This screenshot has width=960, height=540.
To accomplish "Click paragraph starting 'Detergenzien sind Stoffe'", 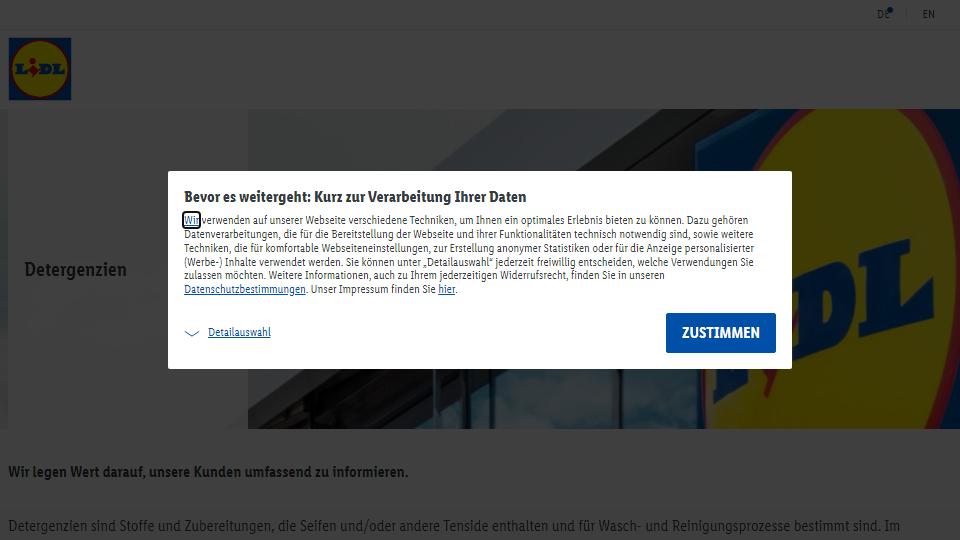I will coord(454,526).
